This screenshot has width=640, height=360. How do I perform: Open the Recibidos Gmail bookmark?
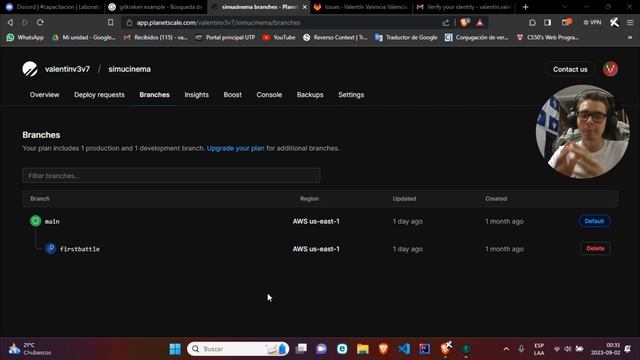tap(156, 37)
